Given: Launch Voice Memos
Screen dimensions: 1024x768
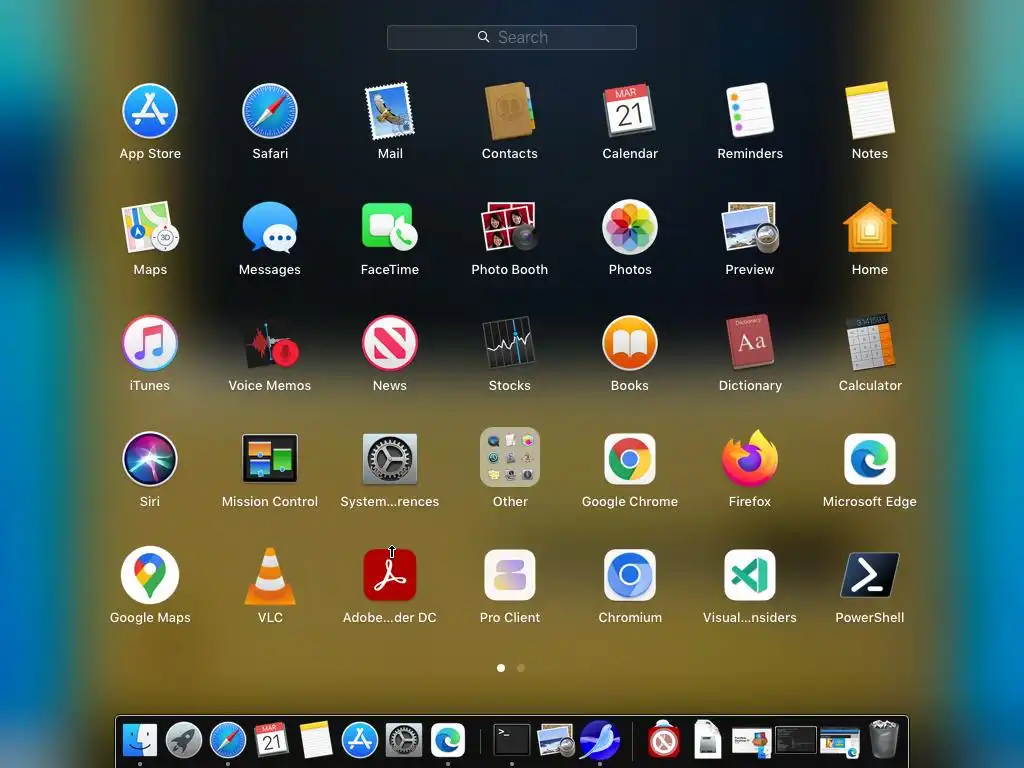Looking at the screenshot, I should point(270,343).
